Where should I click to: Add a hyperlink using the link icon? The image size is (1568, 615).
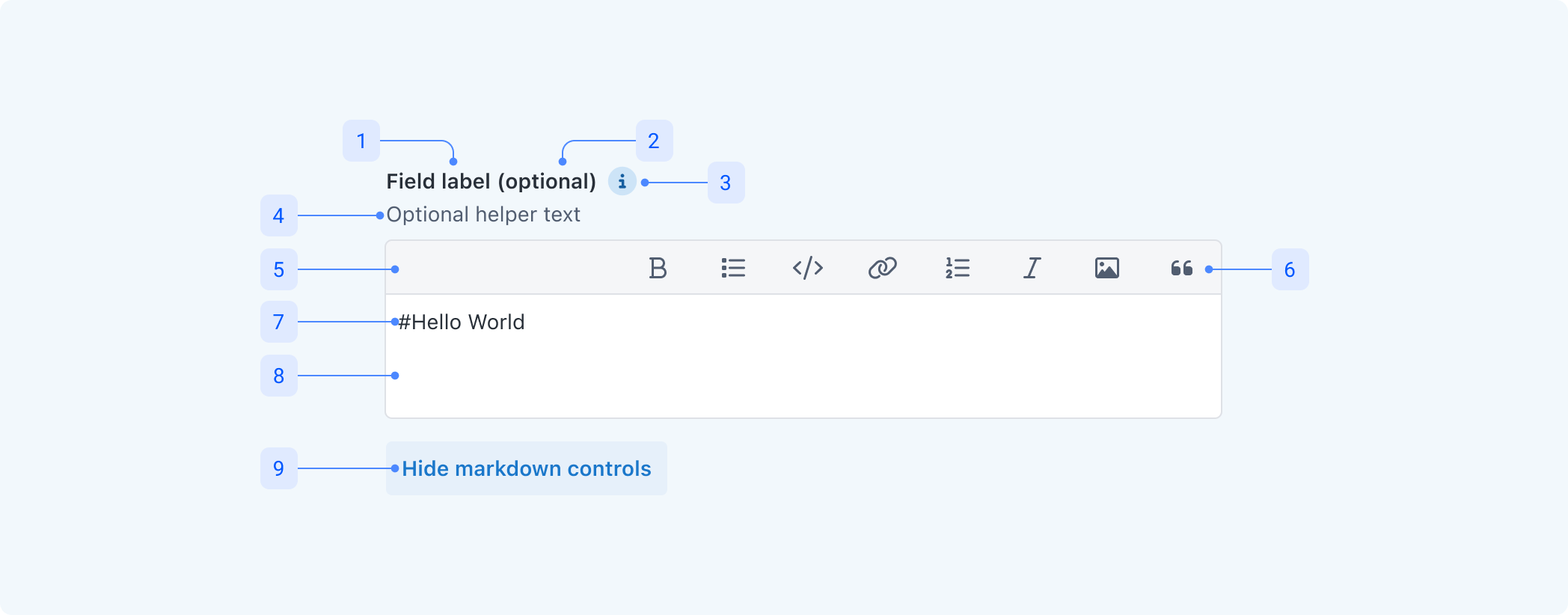coord(883,268)
